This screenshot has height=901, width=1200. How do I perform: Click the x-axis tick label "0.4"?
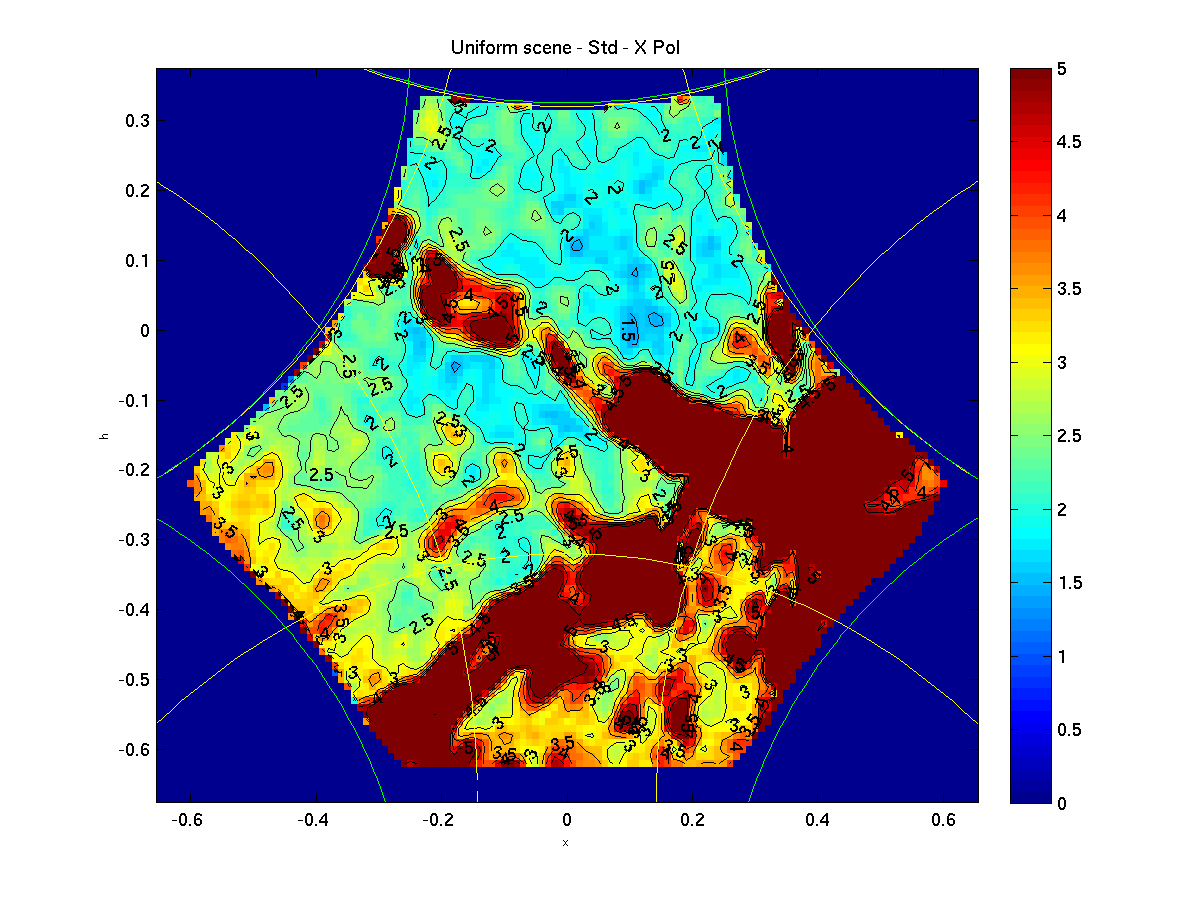pyautogui.click(x=819, y=820)
